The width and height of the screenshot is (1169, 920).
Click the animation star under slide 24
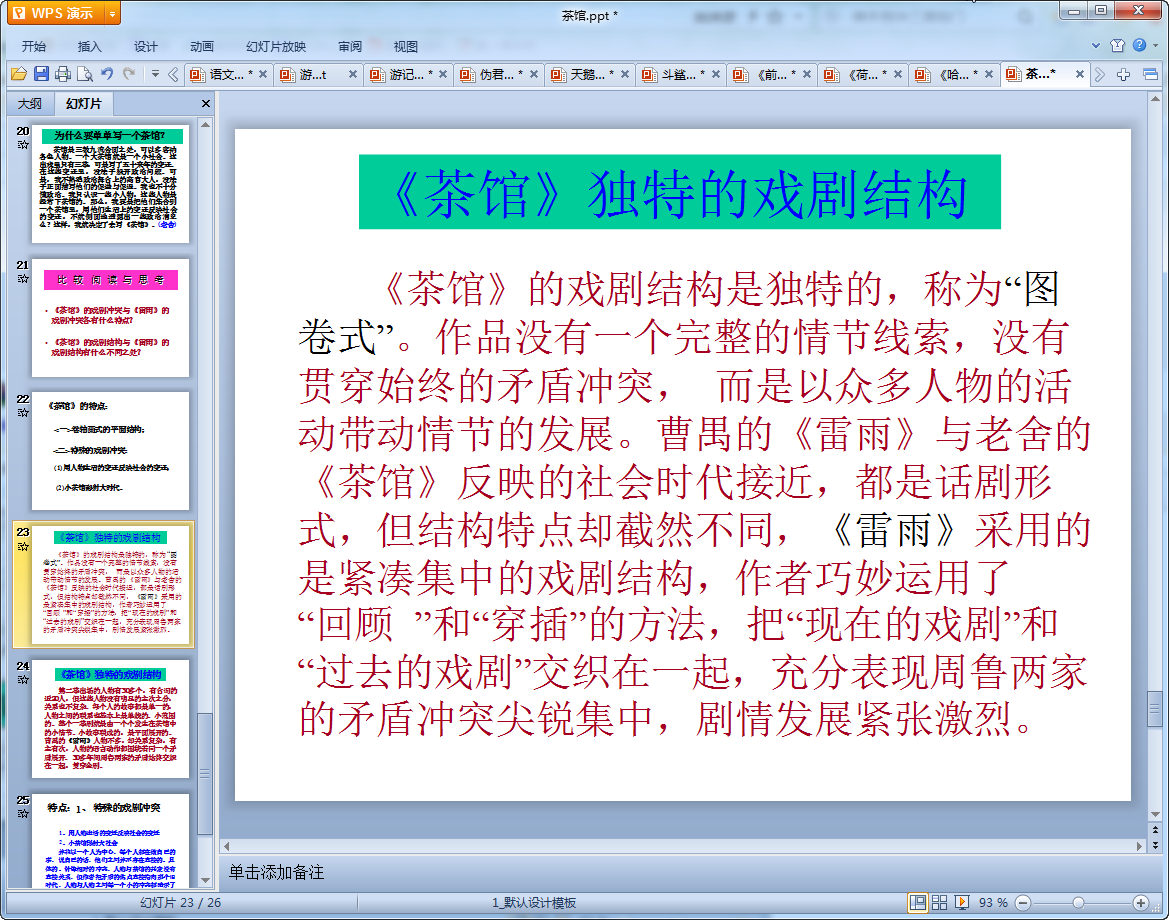click(x=23, y=680)
